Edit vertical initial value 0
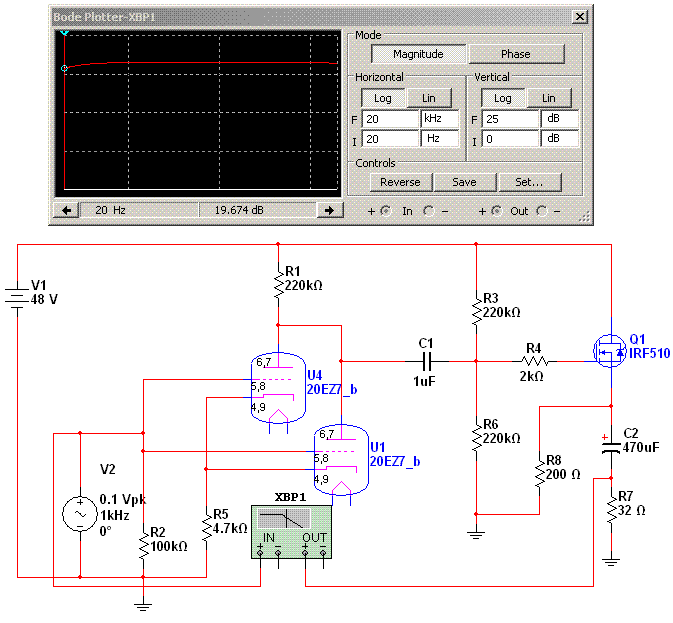This screenshot has width=673, height=623. tap(510, 139)
